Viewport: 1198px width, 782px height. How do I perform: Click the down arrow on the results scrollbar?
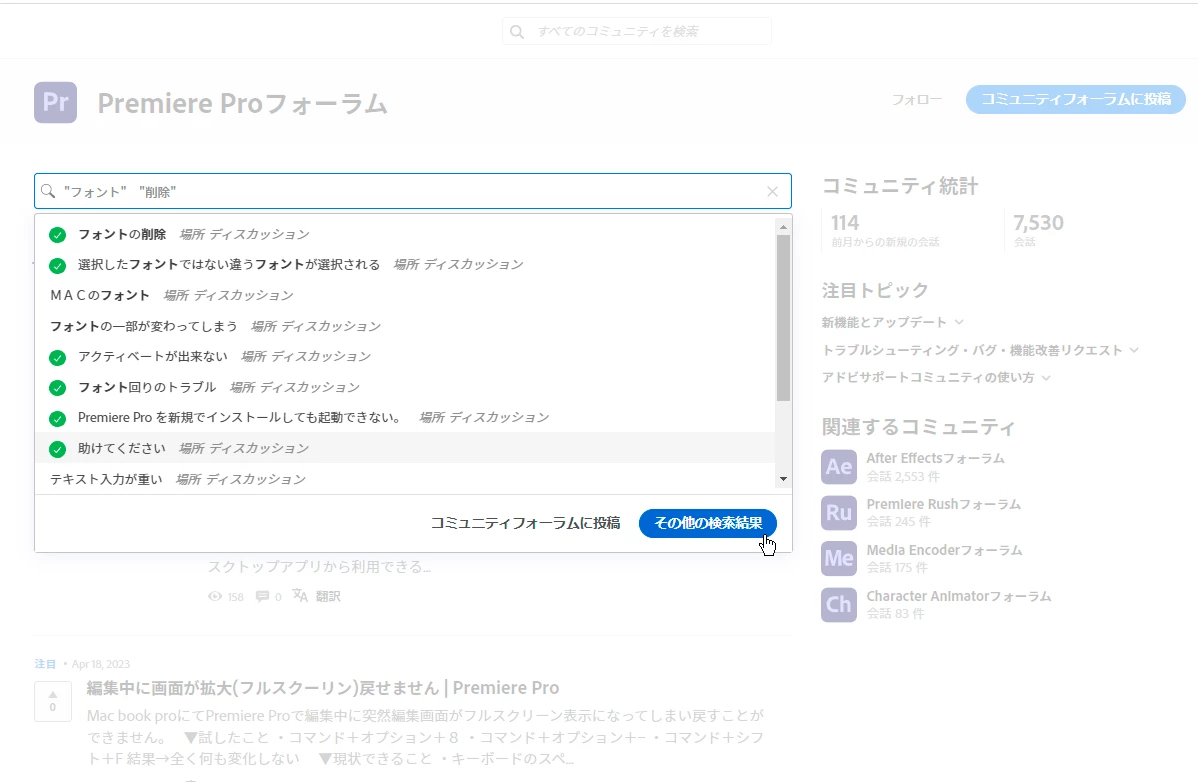tap(783, 480)
